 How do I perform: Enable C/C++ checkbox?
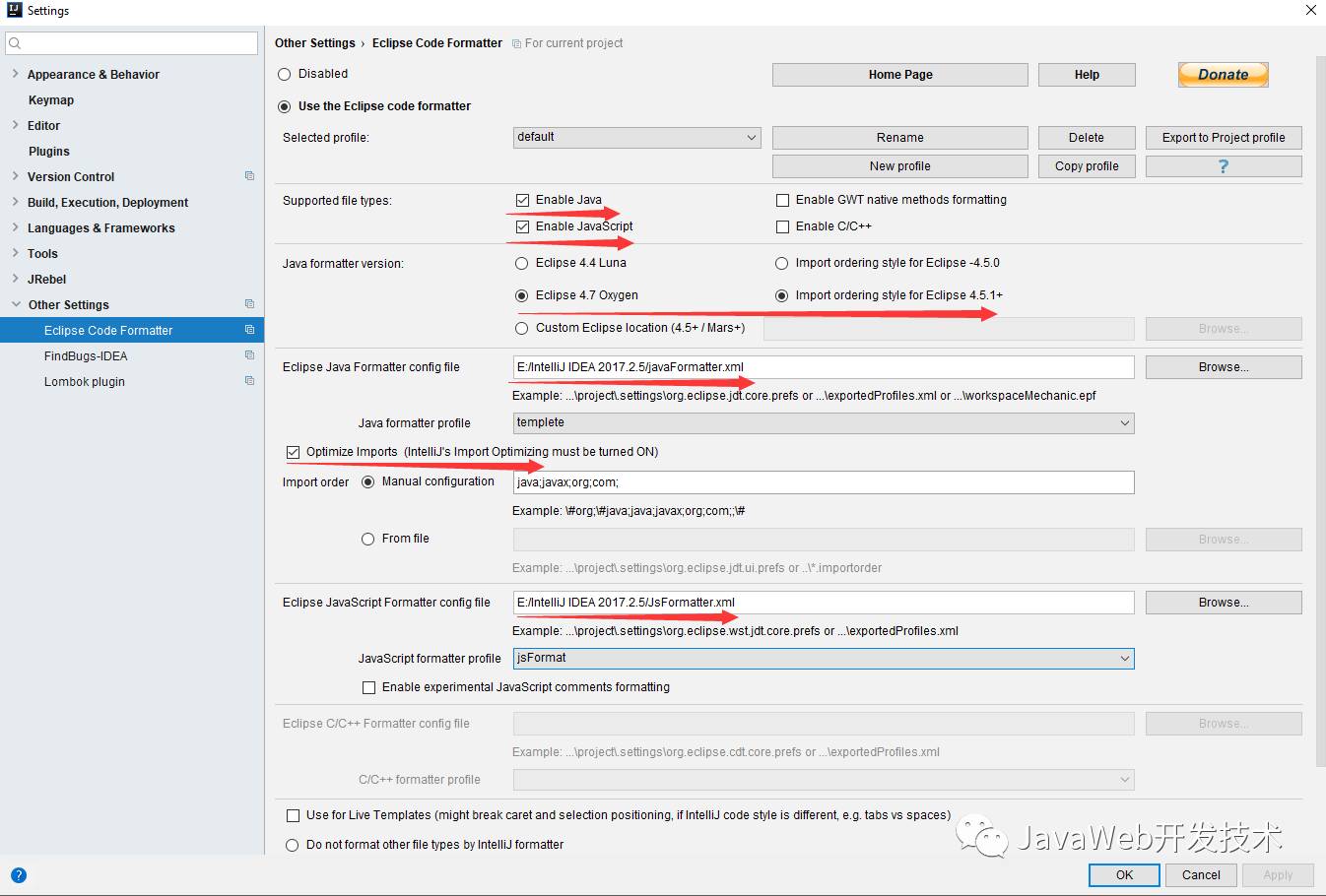pyautogui.click(x=783, y=226)
